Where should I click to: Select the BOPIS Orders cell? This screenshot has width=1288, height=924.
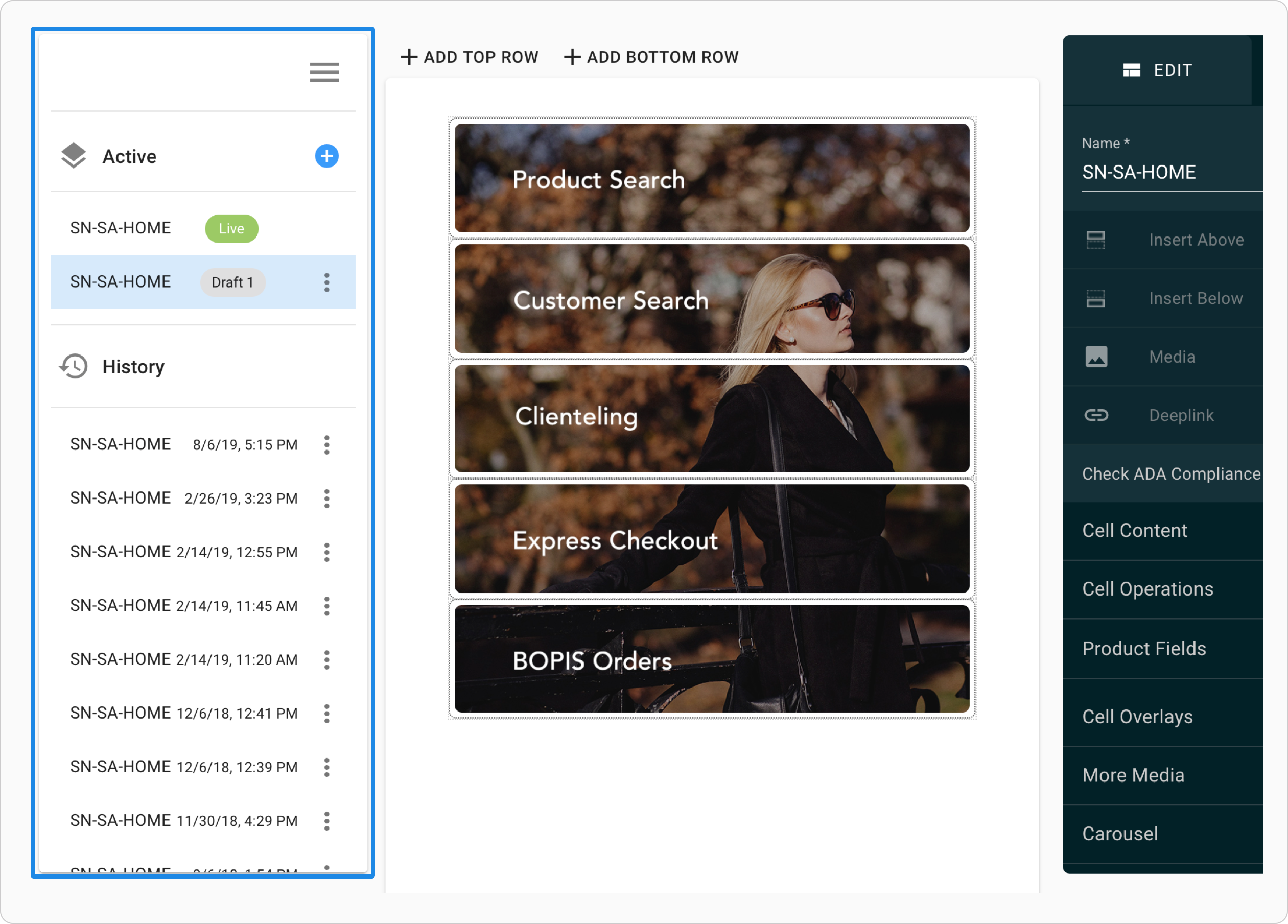(x=712, y=659)
